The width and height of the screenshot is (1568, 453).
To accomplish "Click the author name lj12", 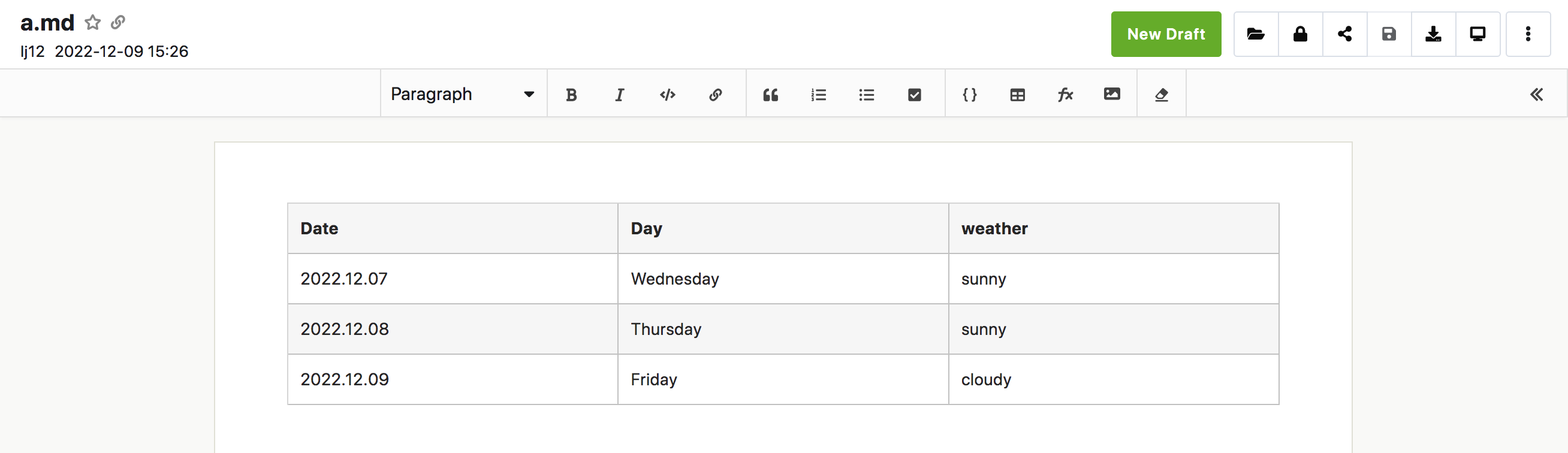I will tap(32, 52).
